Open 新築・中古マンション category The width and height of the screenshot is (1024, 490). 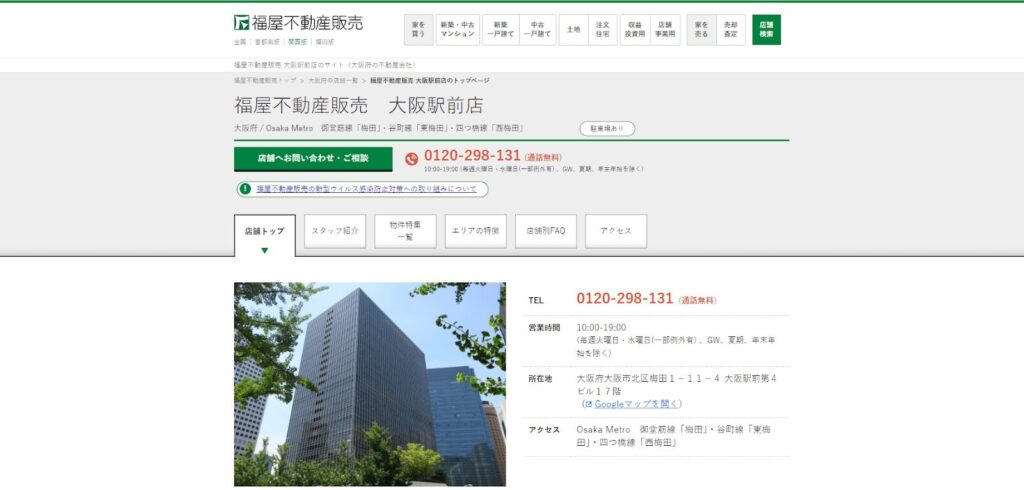[x=458, y=29]
